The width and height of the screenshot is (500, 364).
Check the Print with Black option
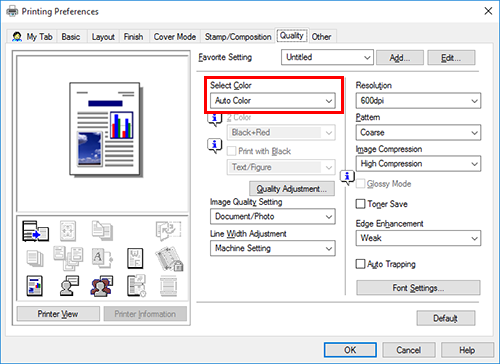[231, 151]
